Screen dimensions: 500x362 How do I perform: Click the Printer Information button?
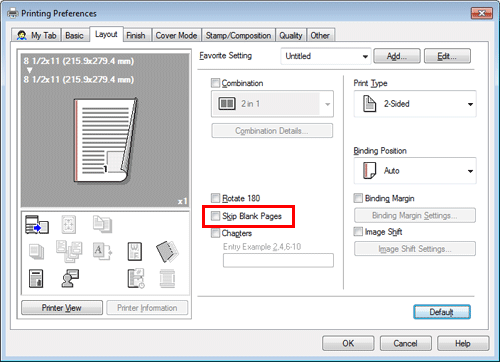[x=147, y=308]
